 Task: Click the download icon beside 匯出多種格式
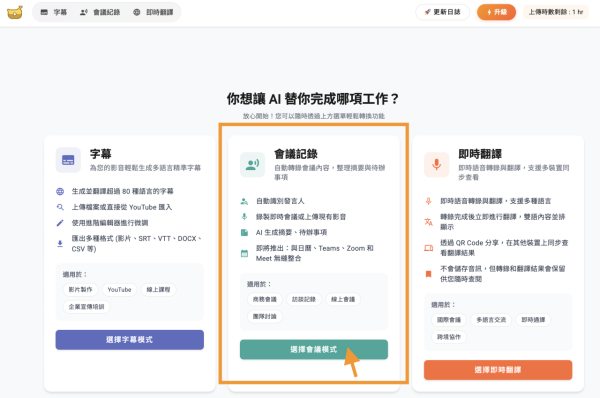60,243
